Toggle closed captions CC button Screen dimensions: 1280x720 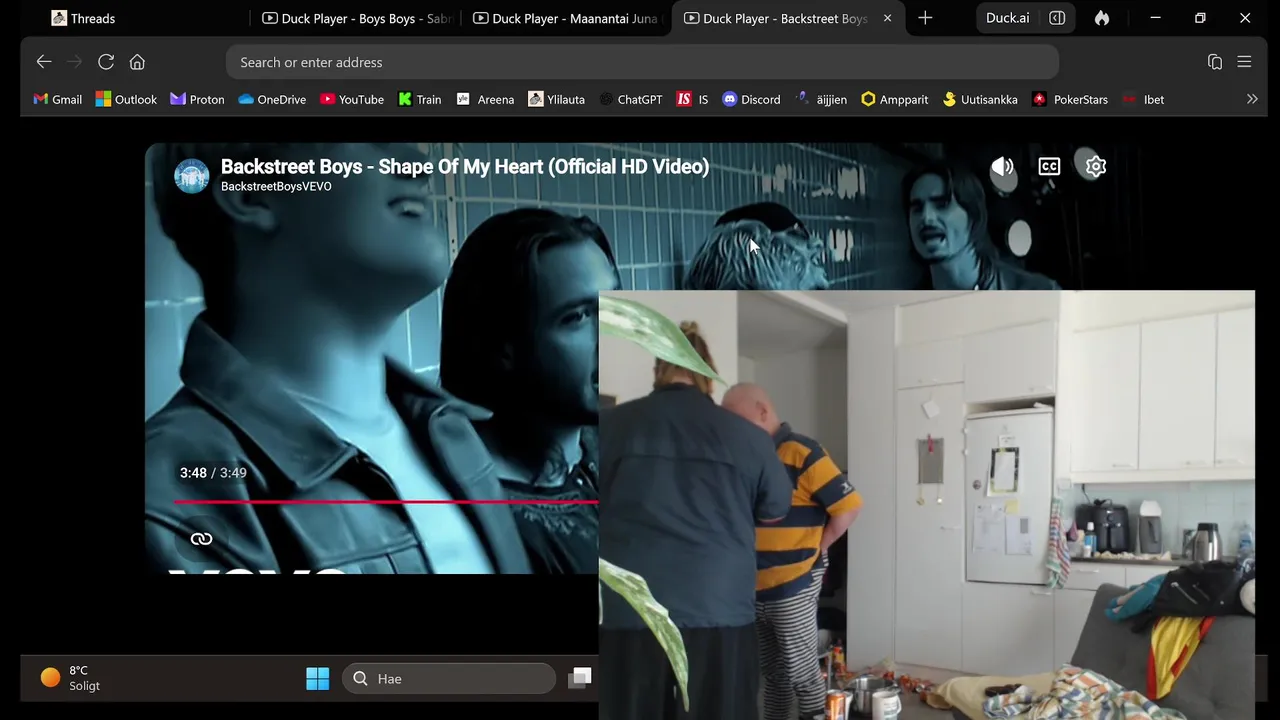[x=1049, y=167]
